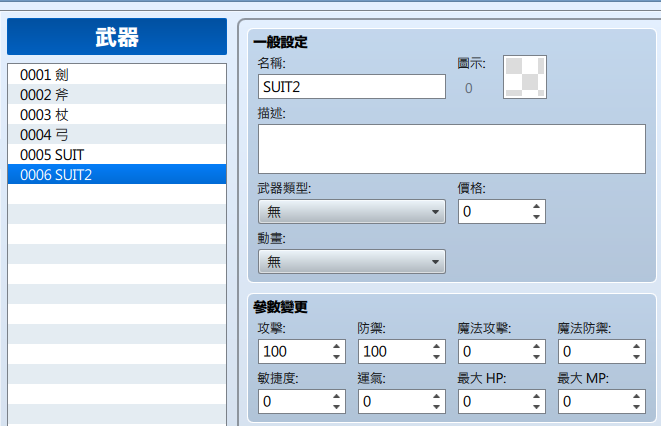Increase 運氣 with up arrow

click(436, 396)
